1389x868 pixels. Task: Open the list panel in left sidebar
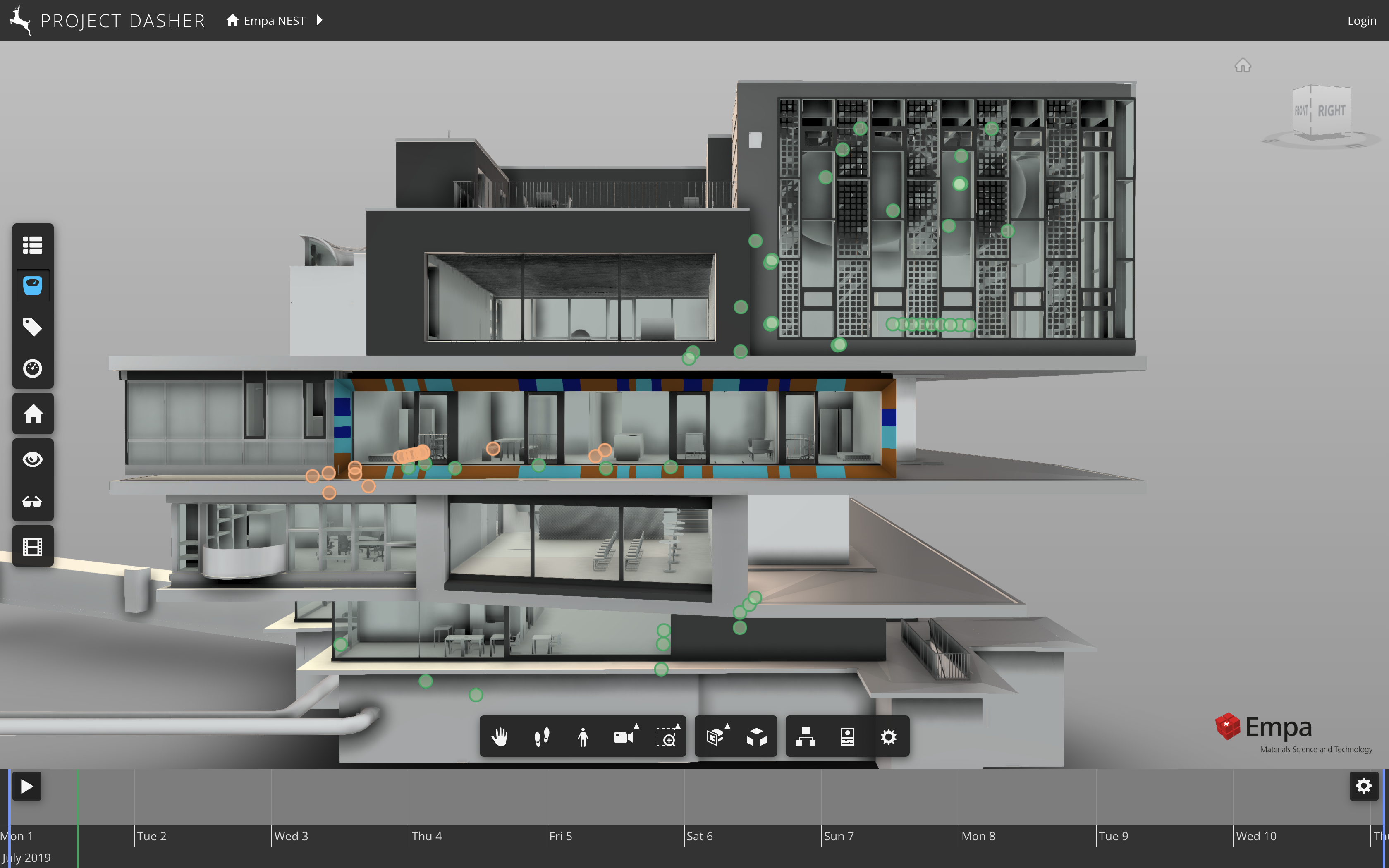[x=33, y=245]
